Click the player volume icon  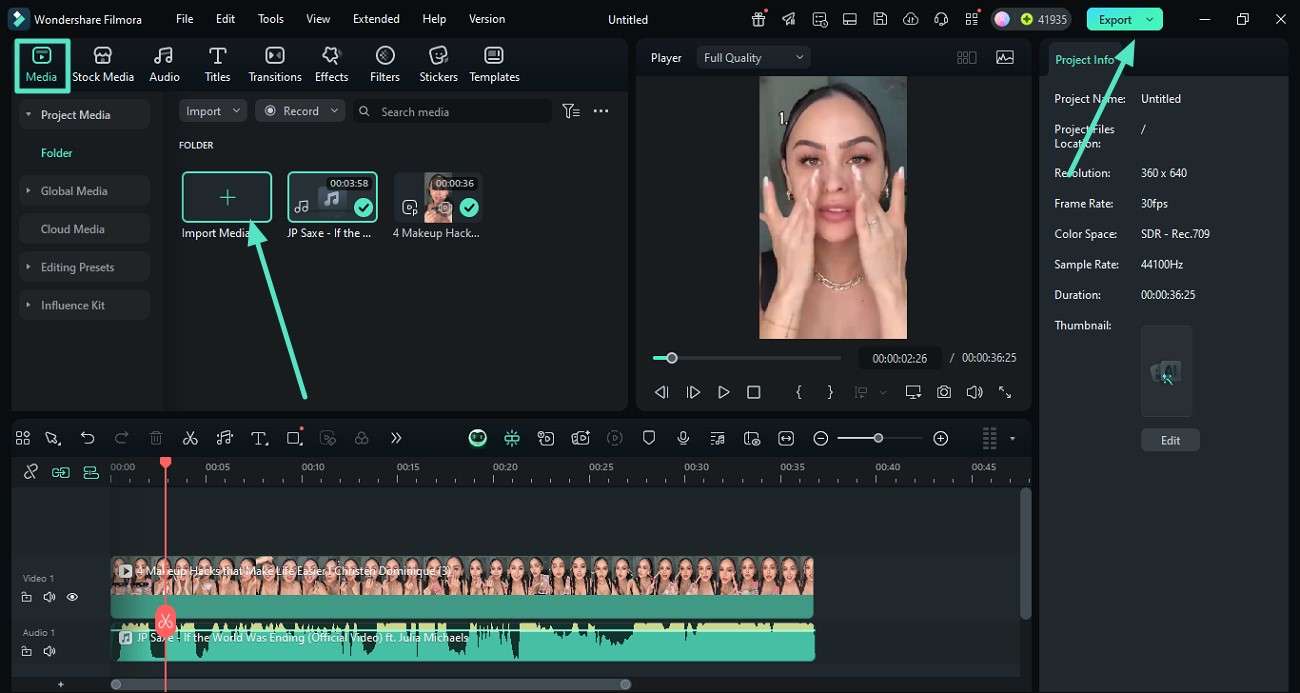point(974,393)
